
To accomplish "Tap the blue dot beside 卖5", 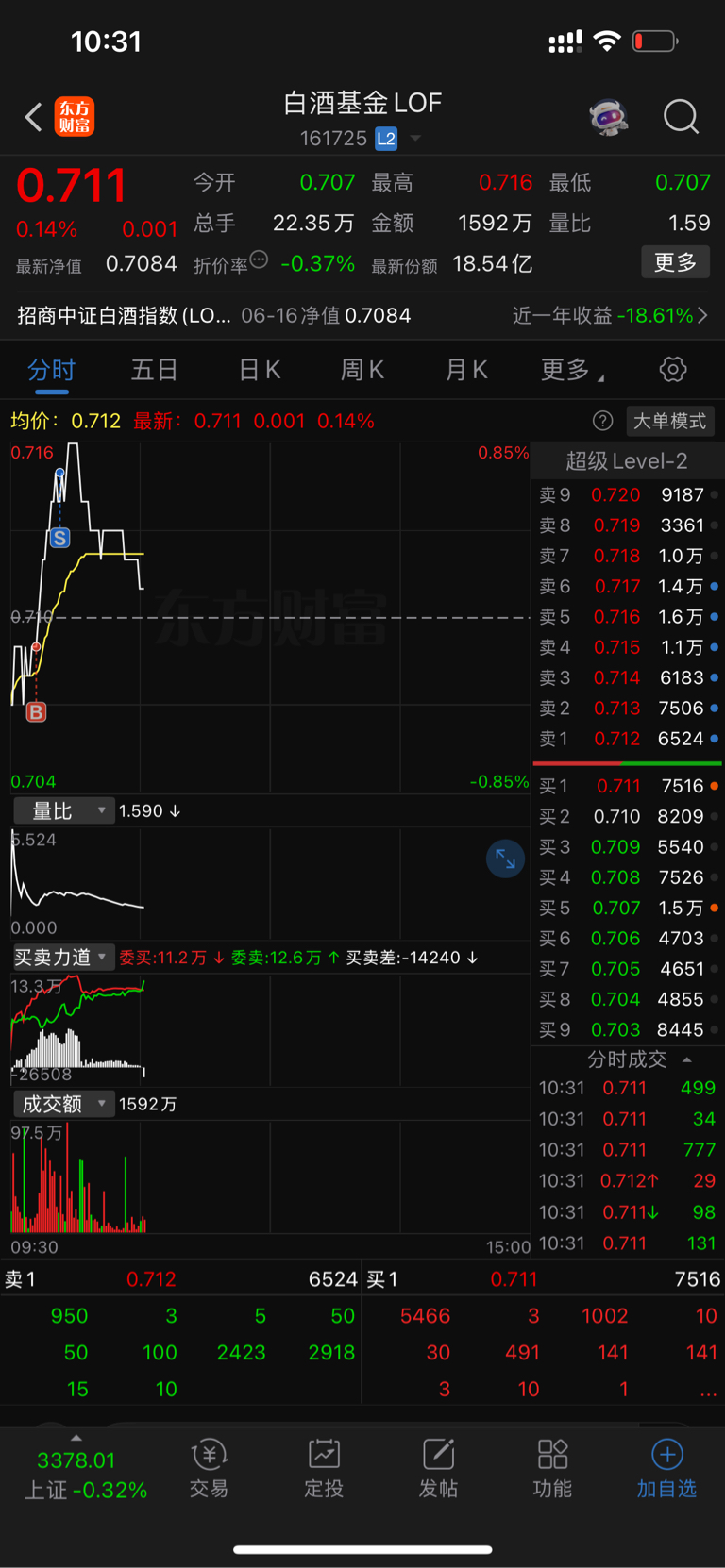I will point(715,617).
